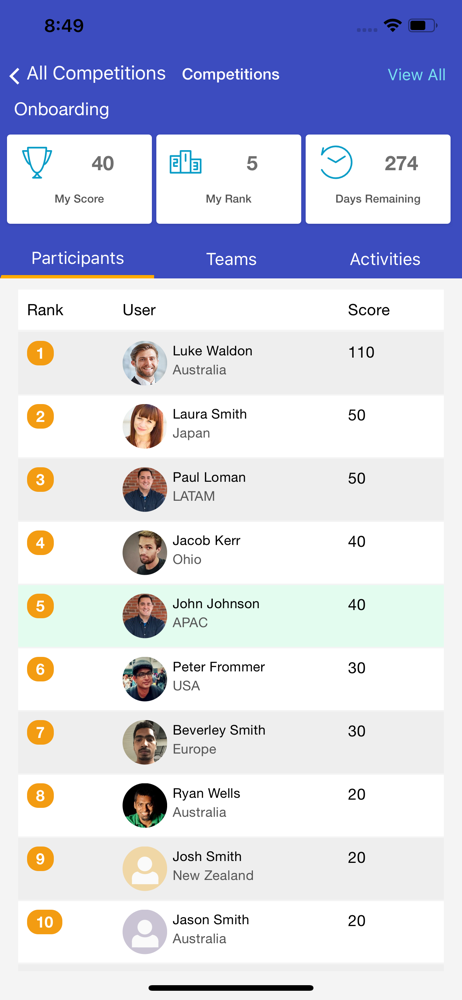
Task: Tap the All Competitions back link
Action: pos(96,73)
